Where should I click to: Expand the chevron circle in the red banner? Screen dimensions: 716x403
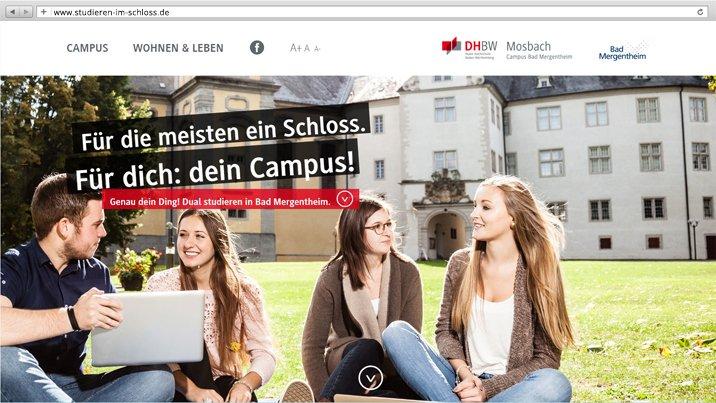click(x=344, y=199)
